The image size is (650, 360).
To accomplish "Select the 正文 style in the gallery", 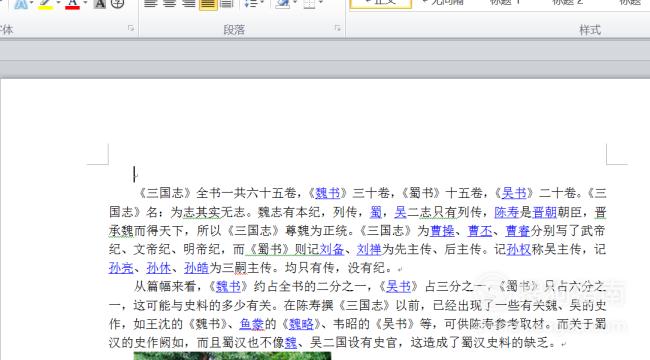I will tap(381, 4).
